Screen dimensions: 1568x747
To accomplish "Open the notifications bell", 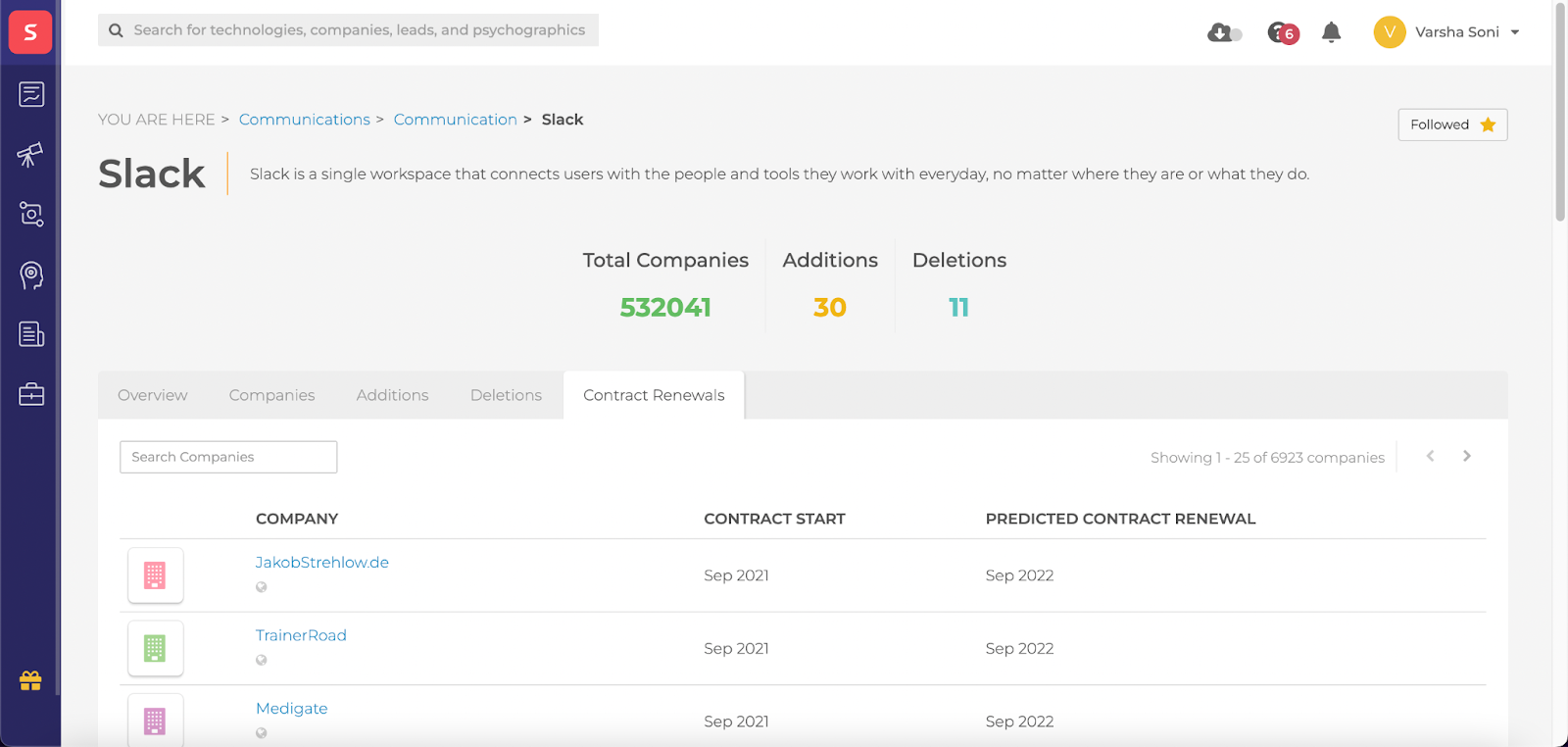I will coord(1331,32).
